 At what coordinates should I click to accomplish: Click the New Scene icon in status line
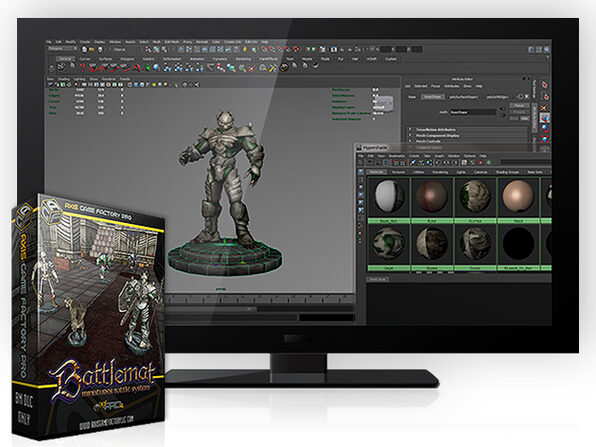click(84, 49)
